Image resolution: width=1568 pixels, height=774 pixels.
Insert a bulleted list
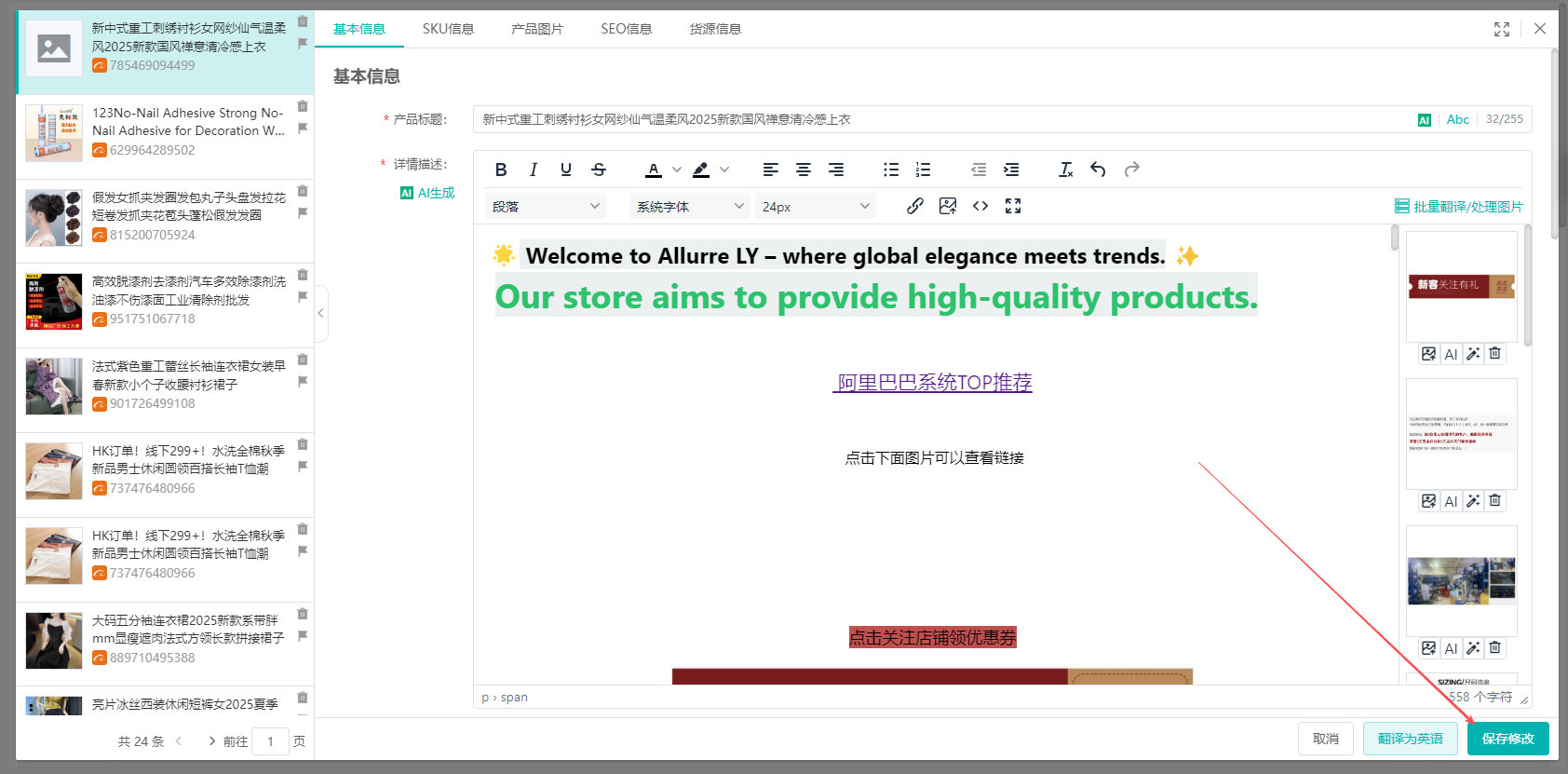click(x=891, y=170)
